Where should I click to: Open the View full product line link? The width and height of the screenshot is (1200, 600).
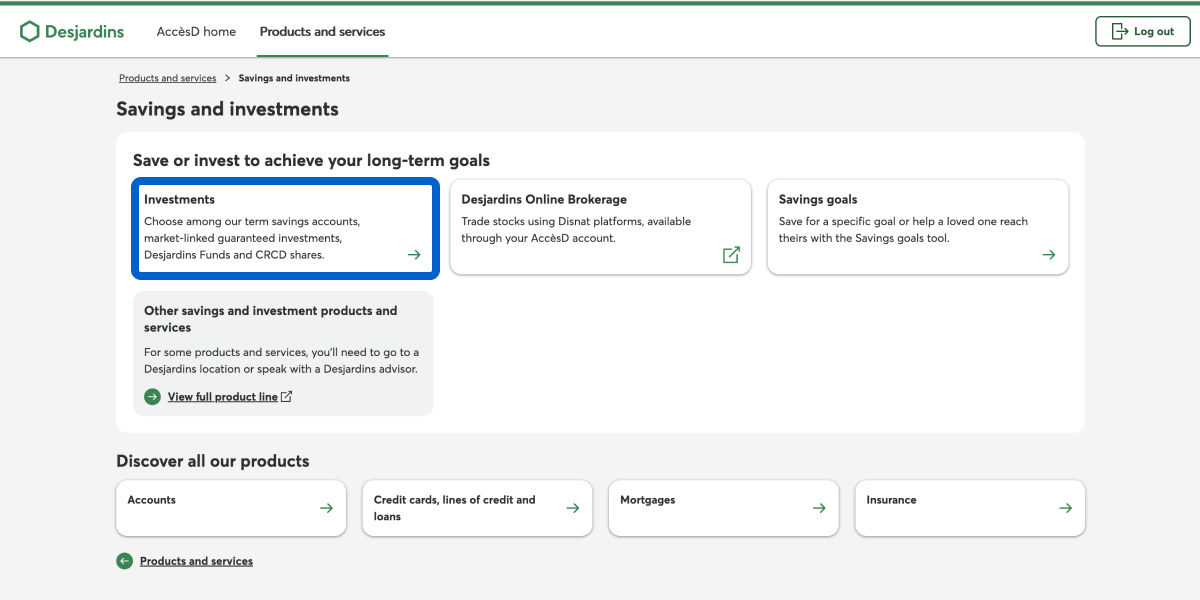(223, 397)
